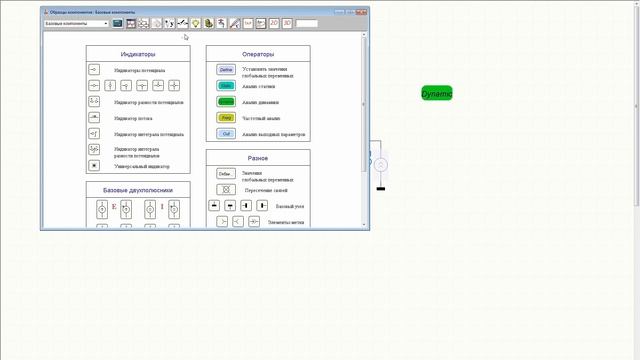Click the empty text field in the toolbar
The height and width of the screenshot is (360, 640).
(307, 24)
